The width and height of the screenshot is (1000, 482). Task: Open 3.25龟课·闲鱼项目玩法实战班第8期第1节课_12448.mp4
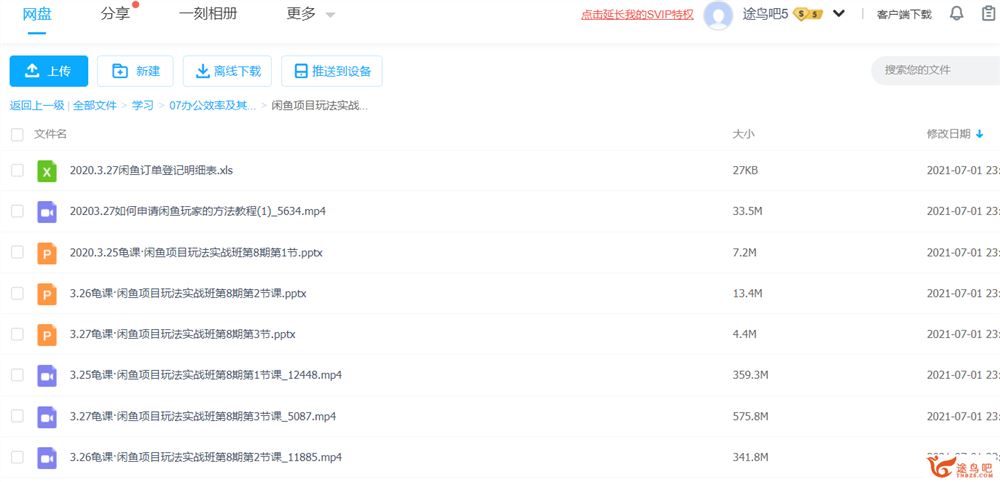tap(205, 376)
